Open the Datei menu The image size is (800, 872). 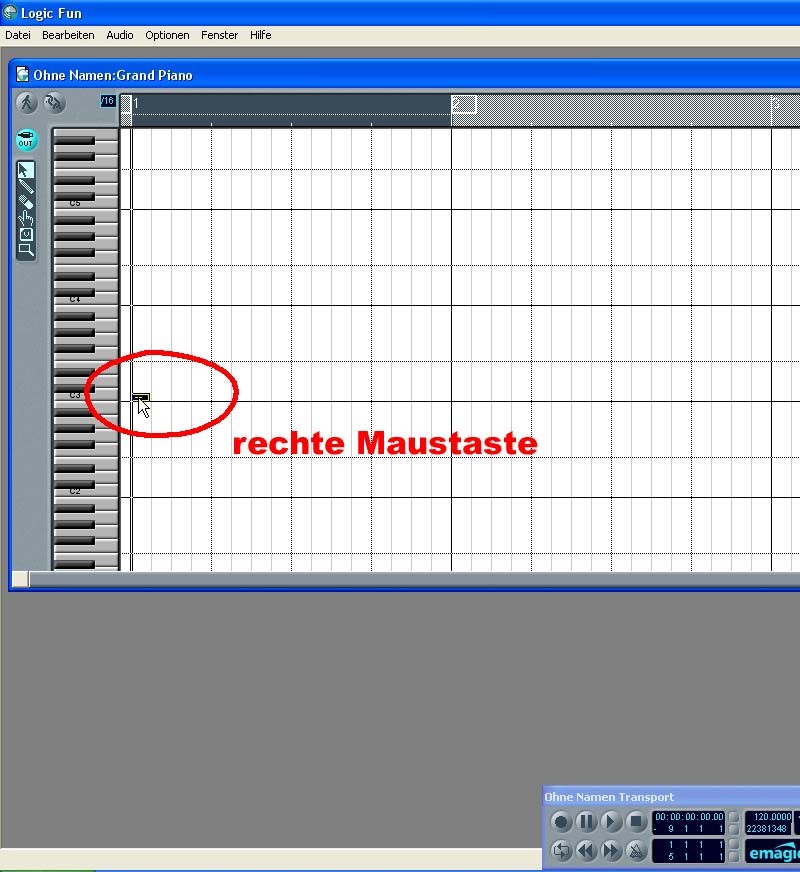click(x=18, y=35)
